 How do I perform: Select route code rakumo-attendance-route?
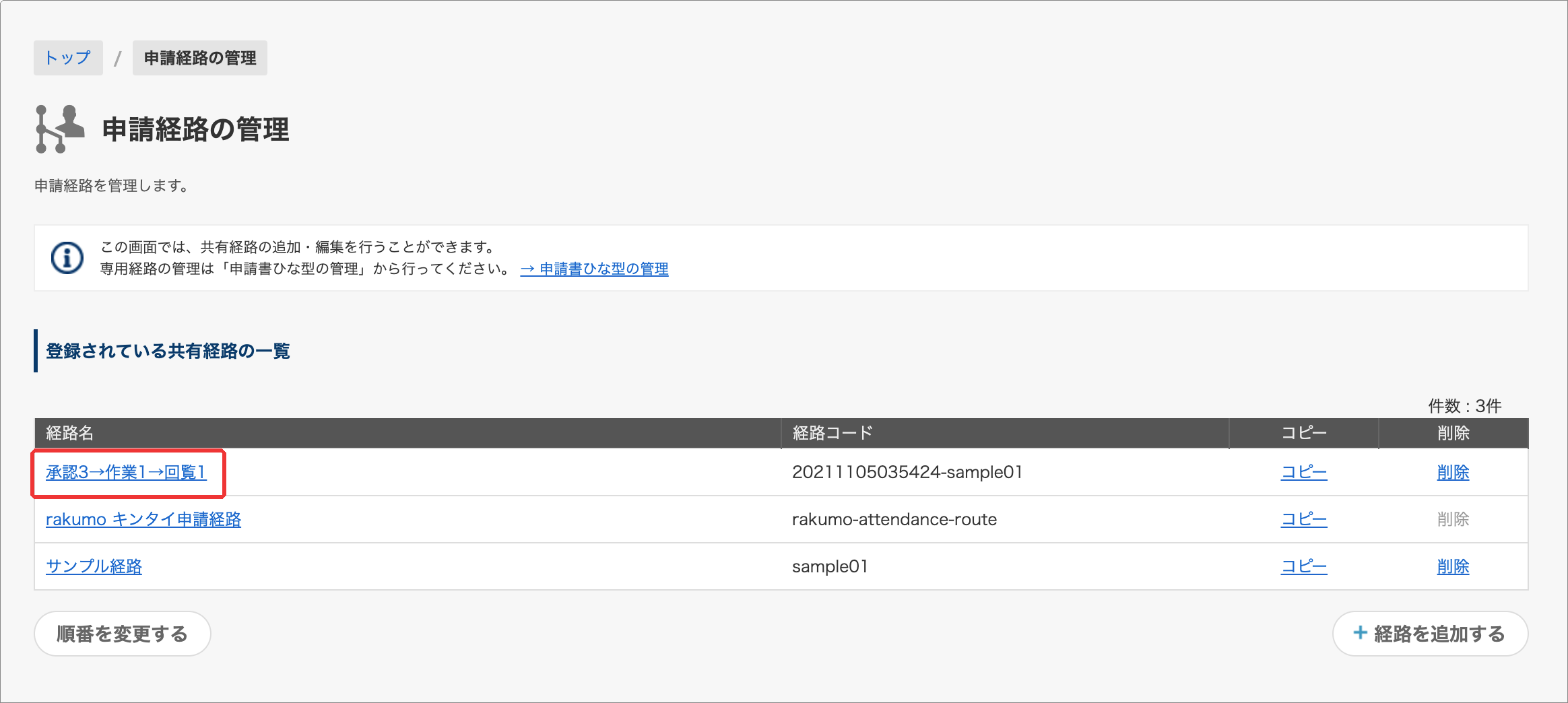(x=894, y=519)
